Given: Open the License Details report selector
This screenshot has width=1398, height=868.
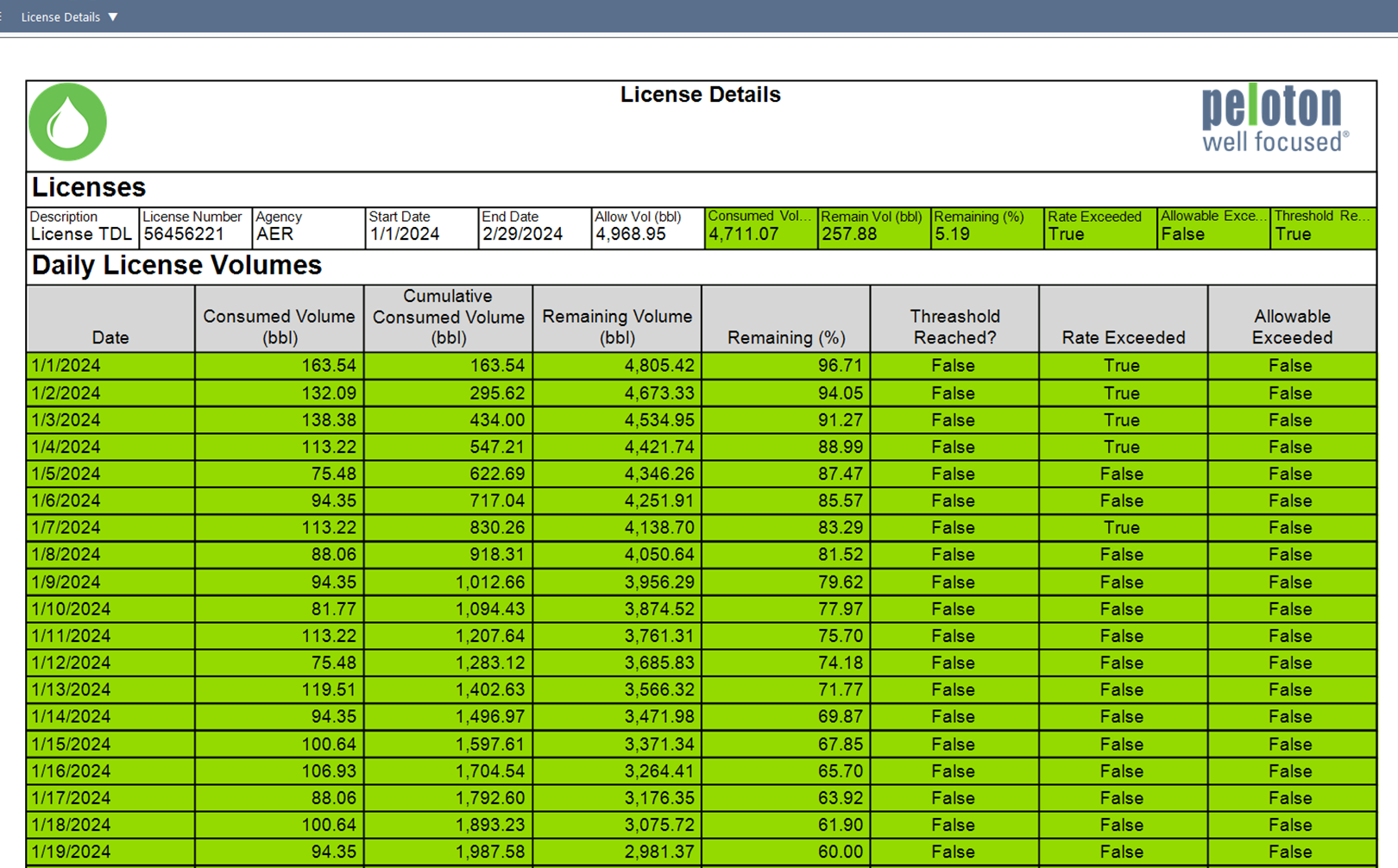Looking at the screenshot, I should (113, 16).
